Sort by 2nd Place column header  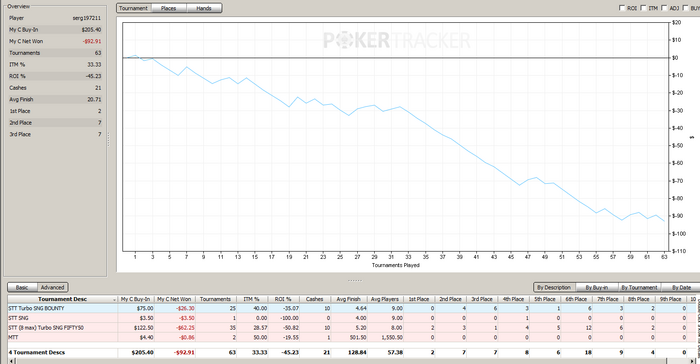pyautogui.click(x=450, y=299)
